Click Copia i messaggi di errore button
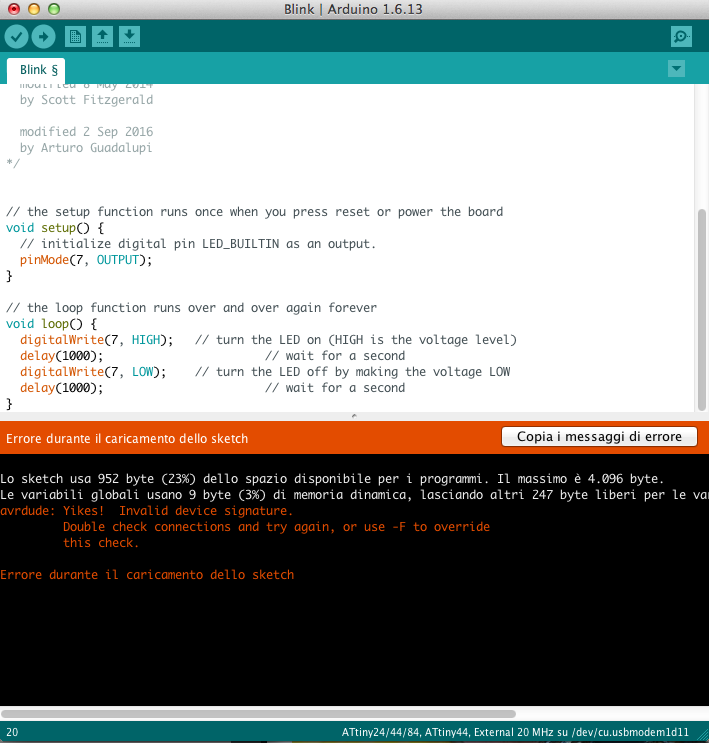This screenshot has height=743, width=709. (599, 436)
